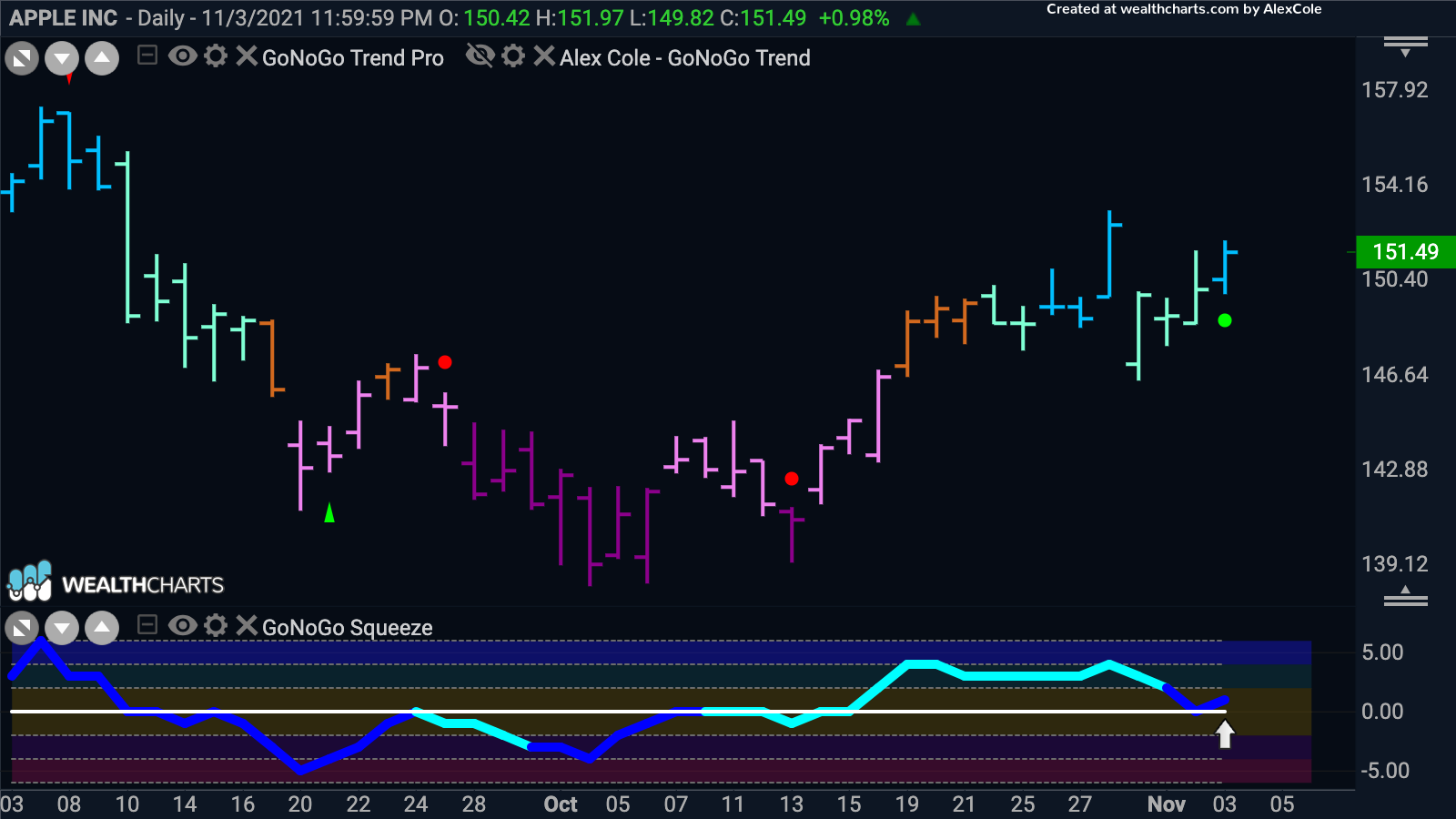Move the GoNoGo Squeeze pane down
This screenshot has width=1456, height=819.
click(x=62, y=628)
